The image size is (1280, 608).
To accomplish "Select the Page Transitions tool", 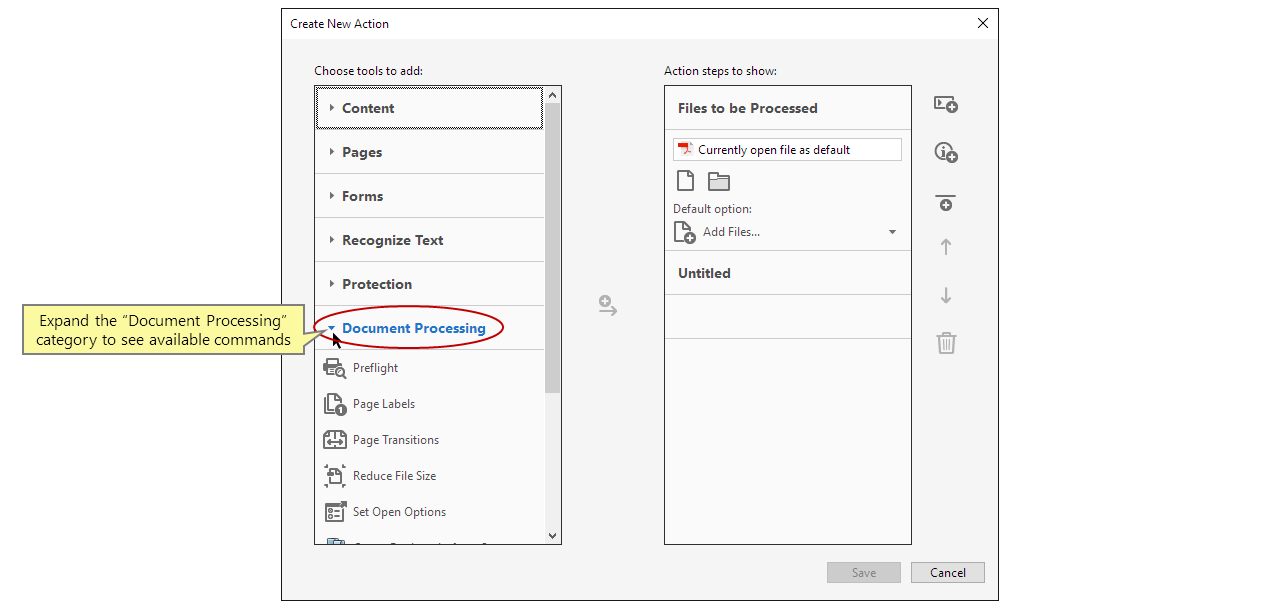I will [x=395, y=439].
